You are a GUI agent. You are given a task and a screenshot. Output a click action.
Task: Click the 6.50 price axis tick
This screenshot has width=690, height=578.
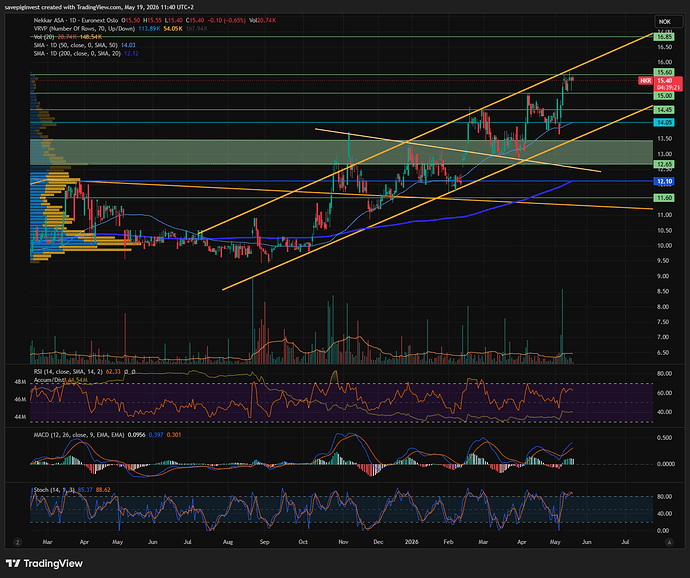pos(663,353)
